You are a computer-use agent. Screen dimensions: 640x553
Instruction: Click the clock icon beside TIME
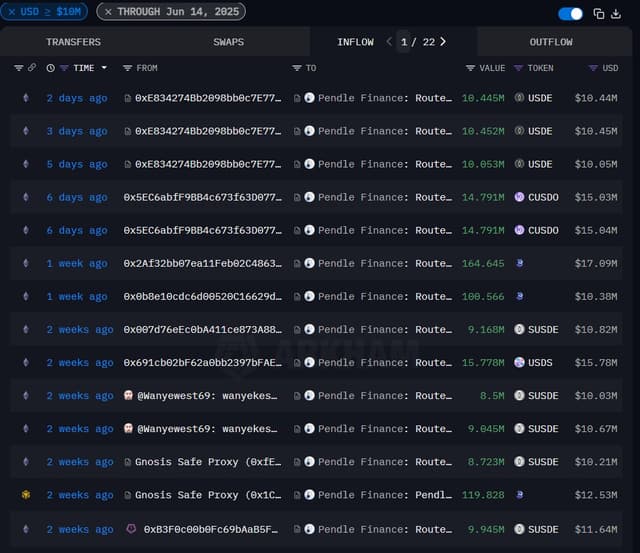tap(51, 68)
